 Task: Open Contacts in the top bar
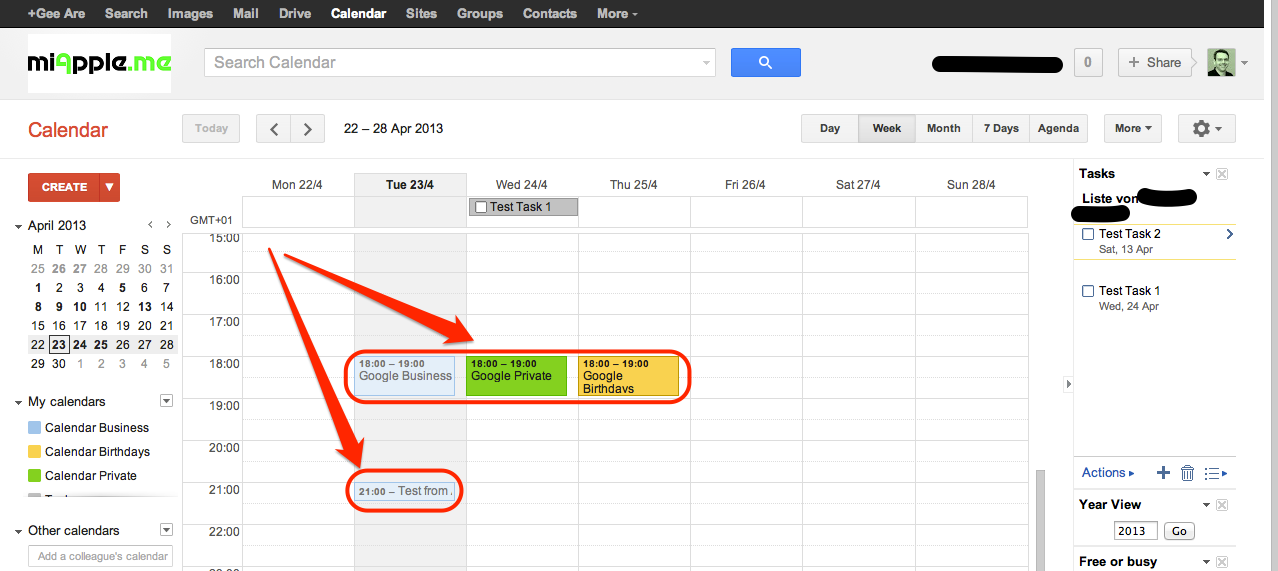[x=550, y=13]
